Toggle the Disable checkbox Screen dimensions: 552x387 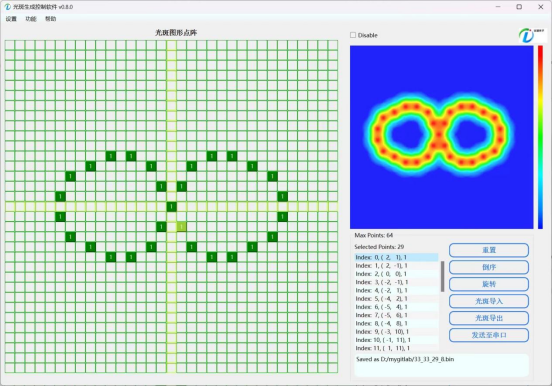pos(353,35)
